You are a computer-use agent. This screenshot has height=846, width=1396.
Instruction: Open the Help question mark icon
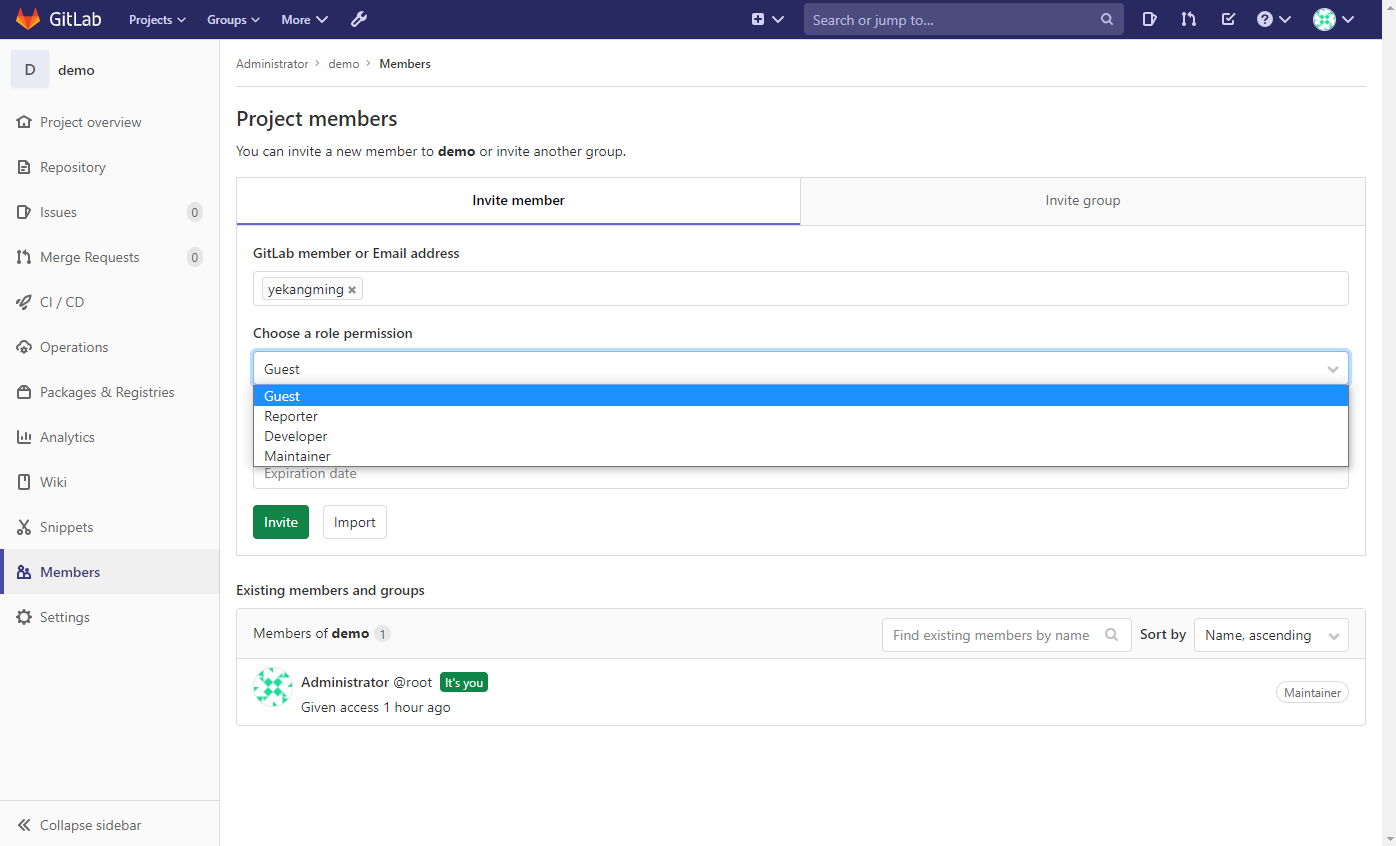pos(1266,19)
